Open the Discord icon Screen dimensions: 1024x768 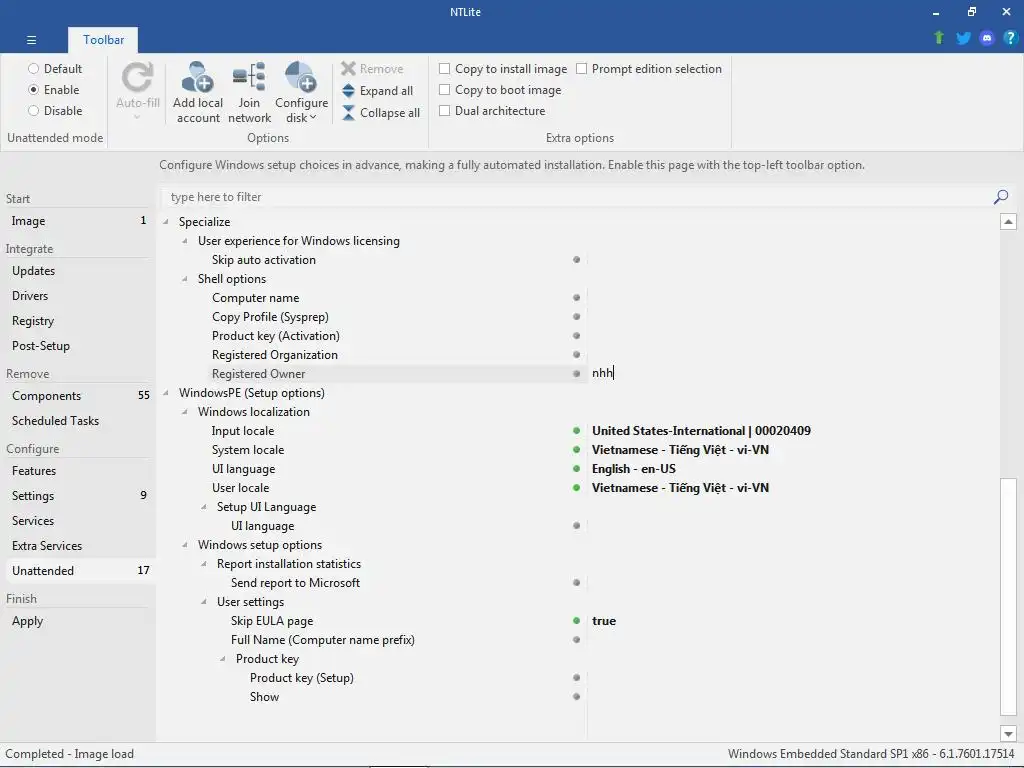tap(987, 38)
